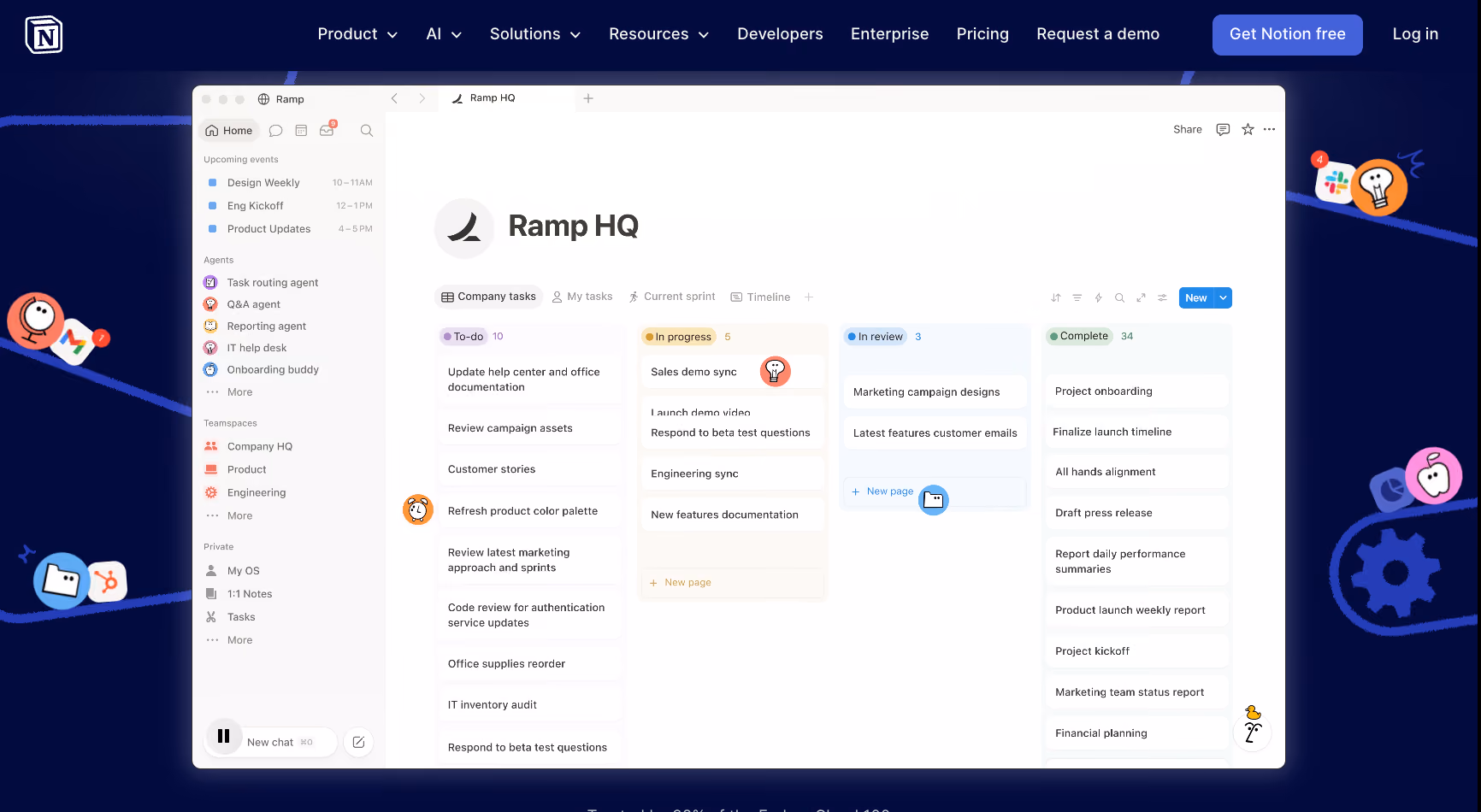Expand the Resources dropdown menu
The image size is (1481, 812).
point(659,34)
